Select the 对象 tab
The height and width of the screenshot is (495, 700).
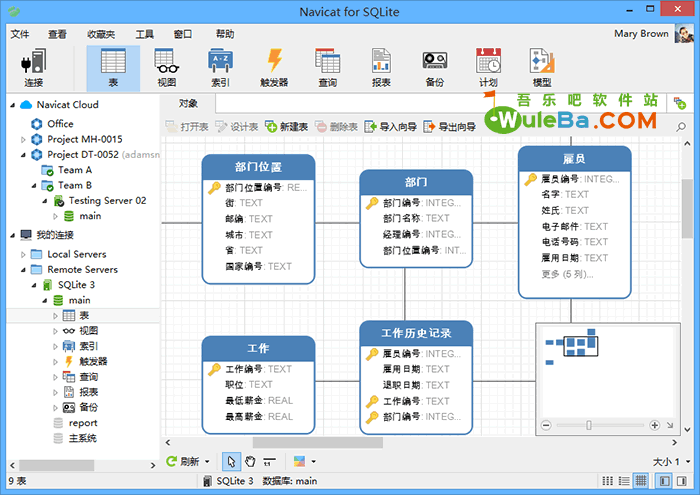point(188,104)
